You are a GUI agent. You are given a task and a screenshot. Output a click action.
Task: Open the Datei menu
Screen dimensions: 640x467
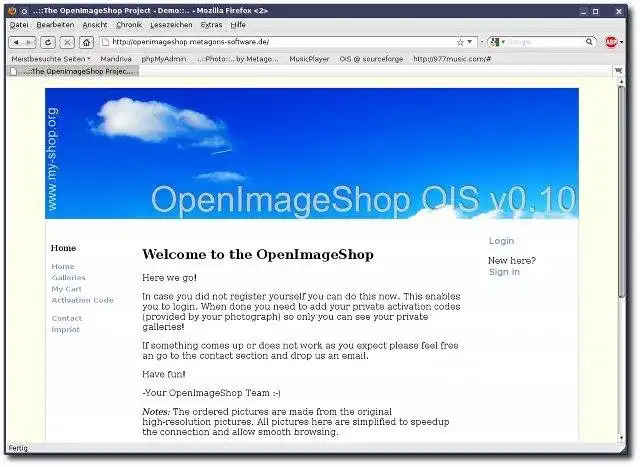19,25
